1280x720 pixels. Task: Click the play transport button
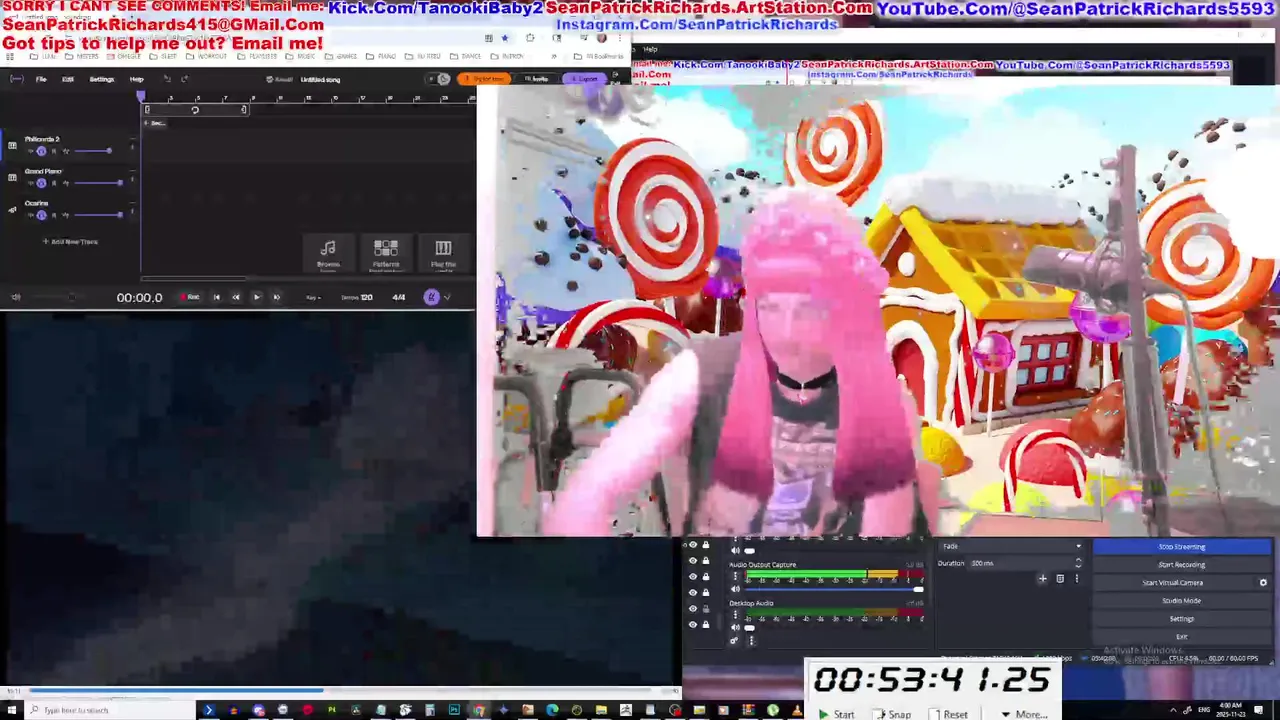pos(256,297)
